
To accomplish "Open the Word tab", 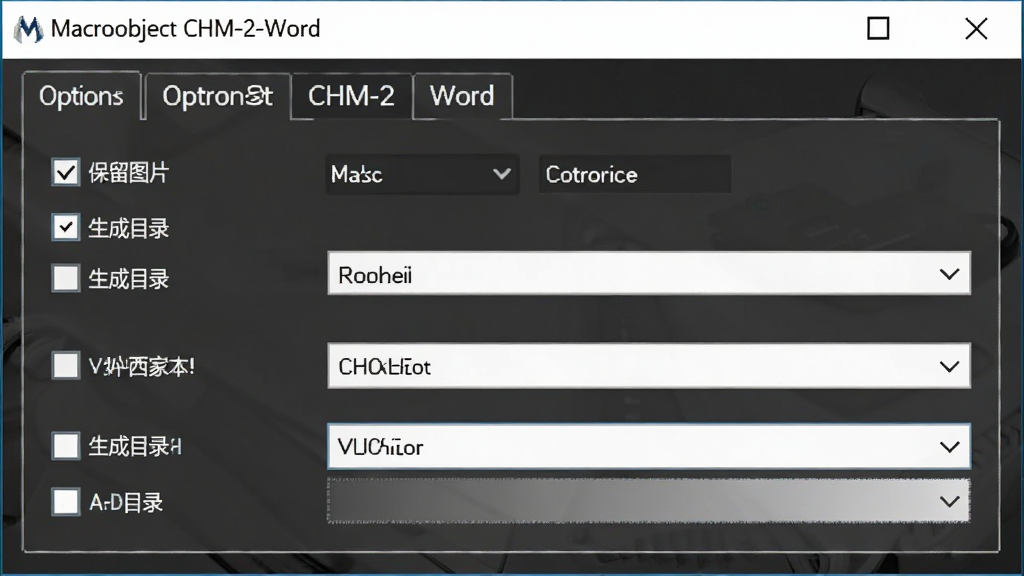I will pyautogui.click(x=462, y=96).
